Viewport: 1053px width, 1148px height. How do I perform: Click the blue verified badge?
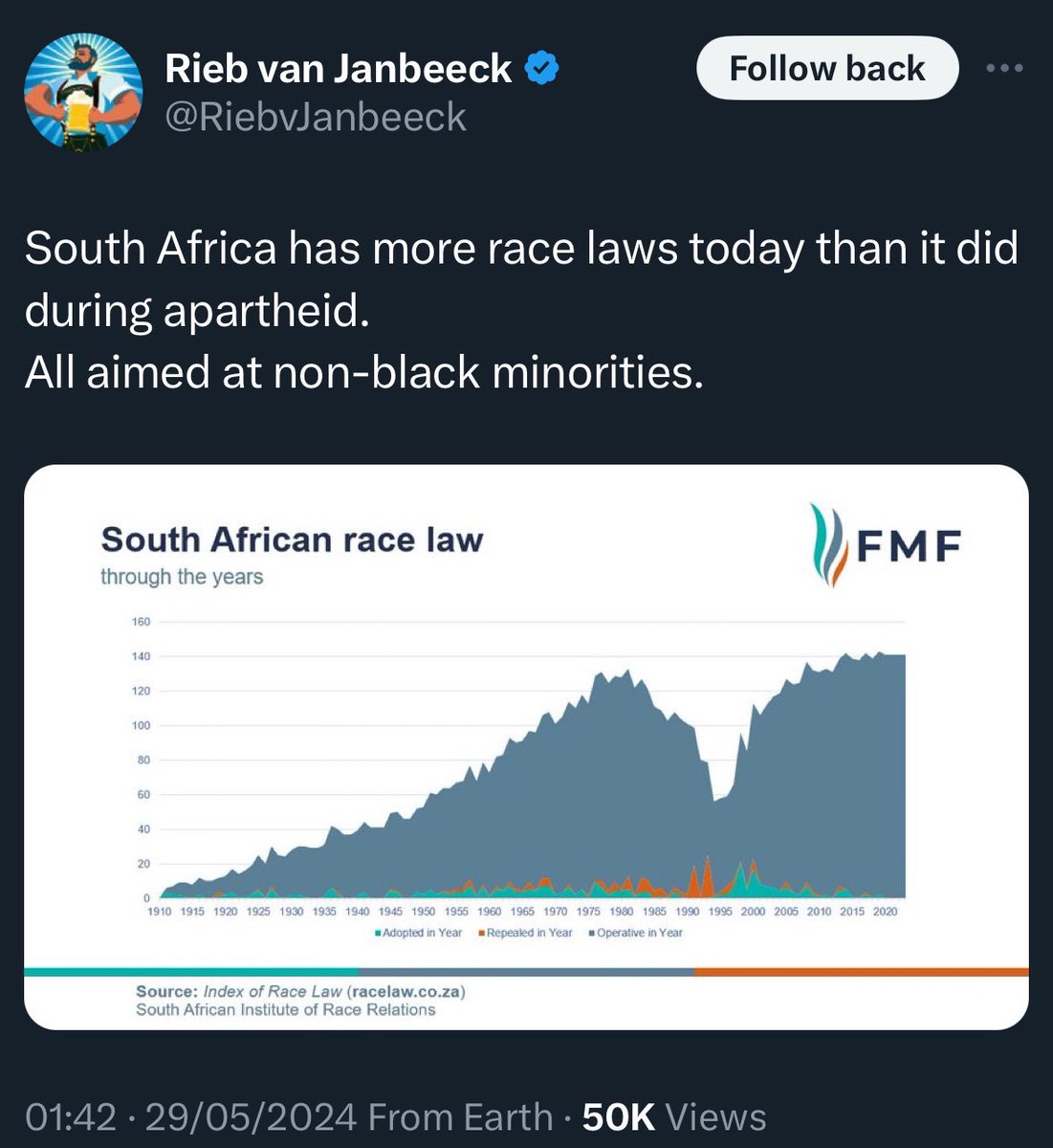543,69
